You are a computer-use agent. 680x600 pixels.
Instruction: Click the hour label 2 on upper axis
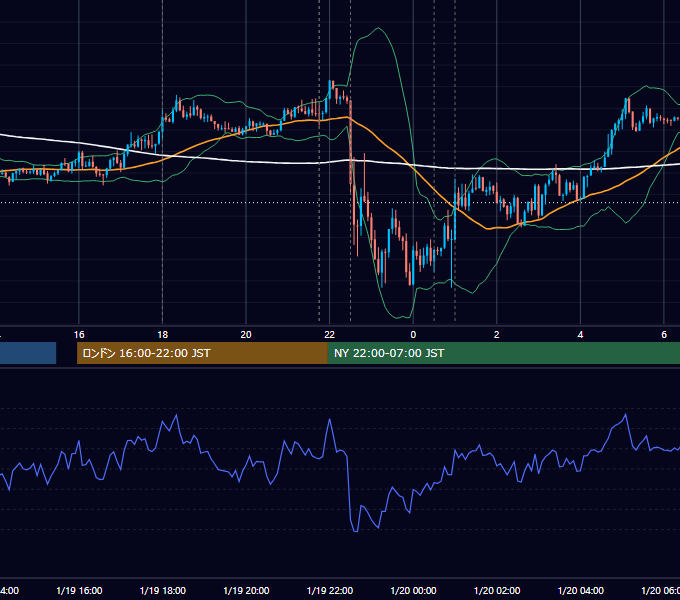[497, 335]
